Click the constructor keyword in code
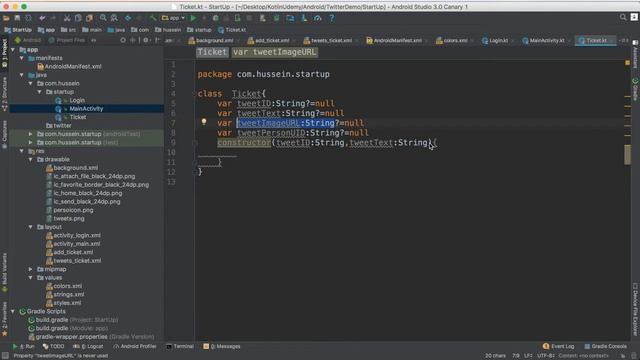Screen dimensions: 640x360 coord(244,142)
